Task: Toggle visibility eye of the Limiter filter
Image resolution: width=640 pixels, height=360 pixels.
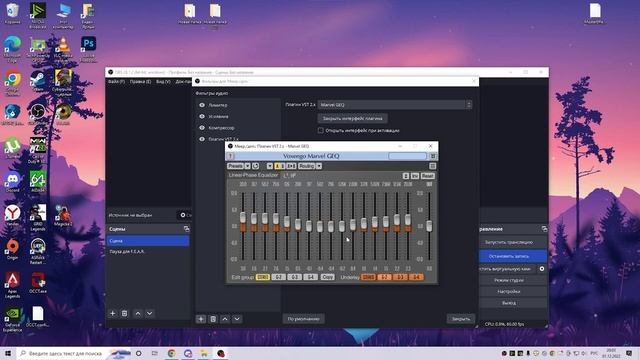Action: tap(202, 105)
